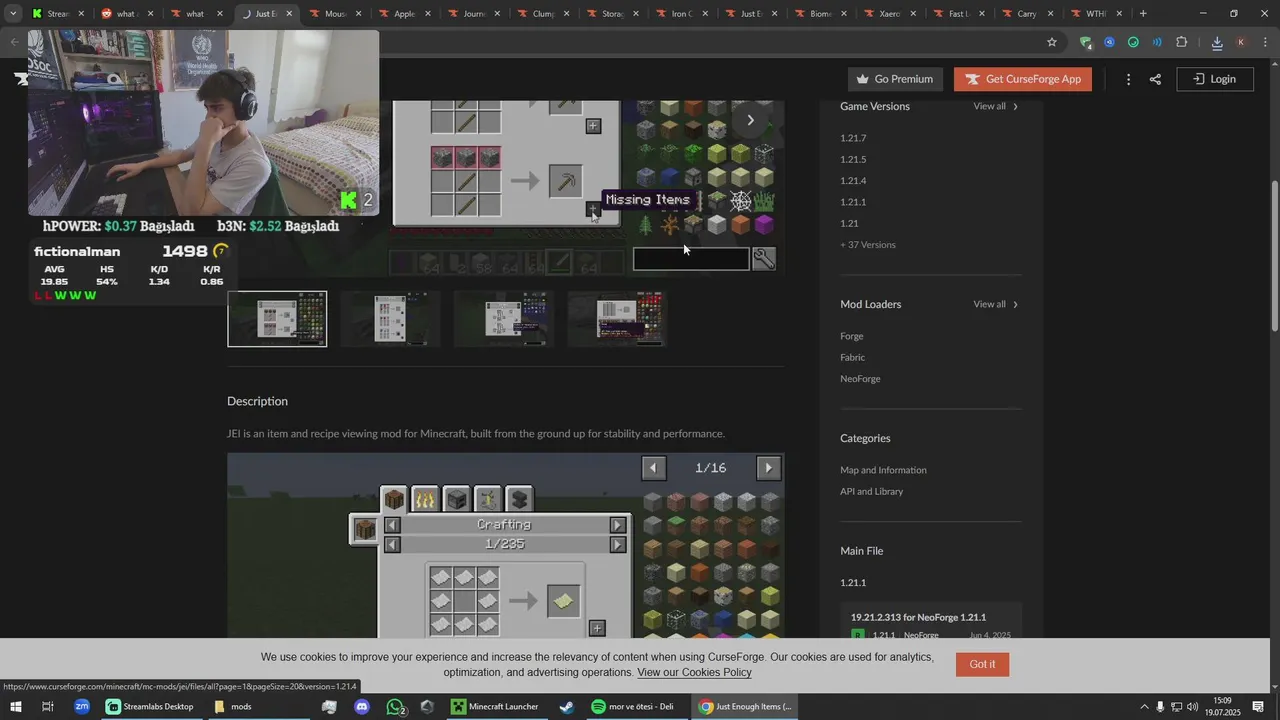Bookmark this page with the star icon
This screenshot has height=720, width=1280.
[x=1051, y=42]
